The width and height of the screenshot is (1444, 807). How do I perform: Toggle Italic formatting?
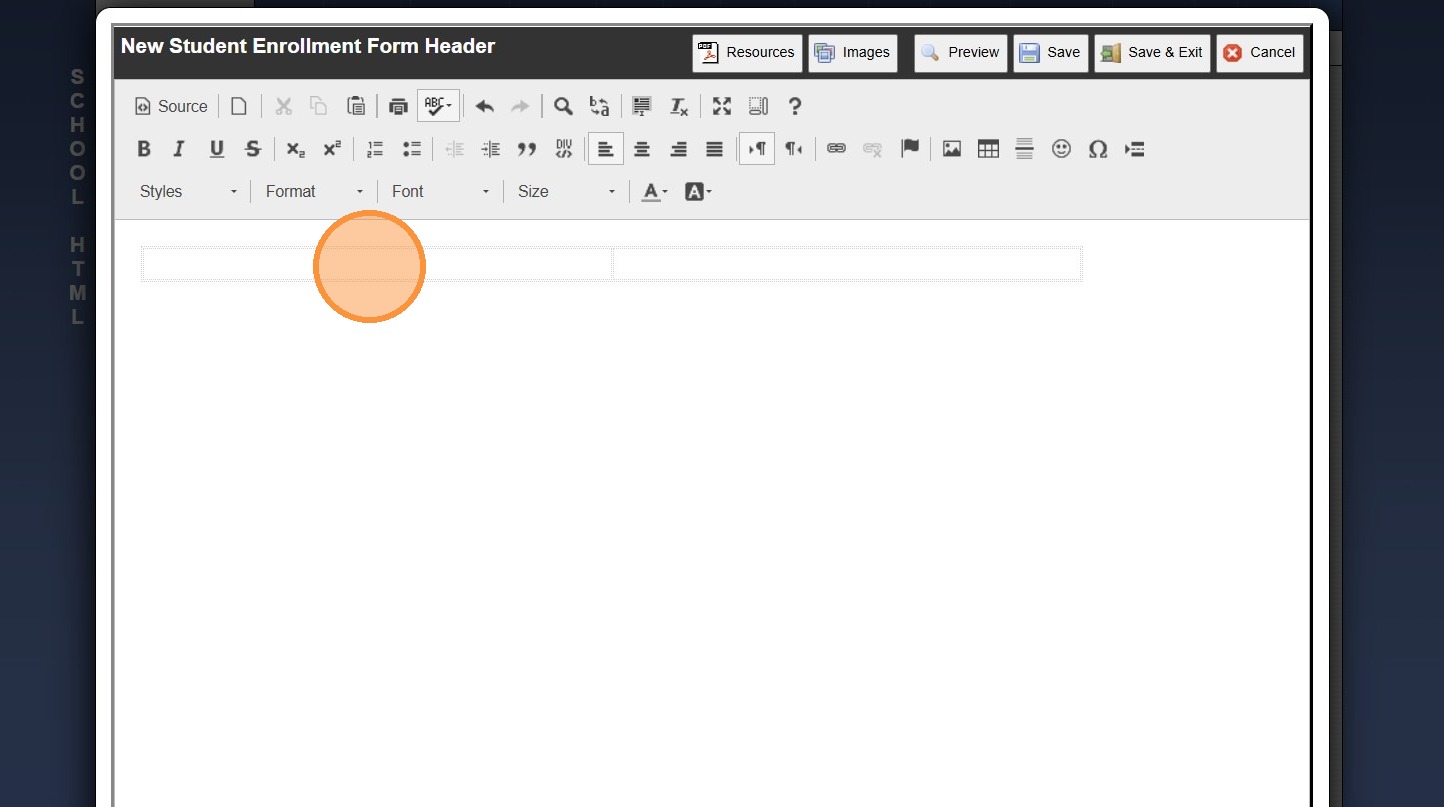[180, 149]
